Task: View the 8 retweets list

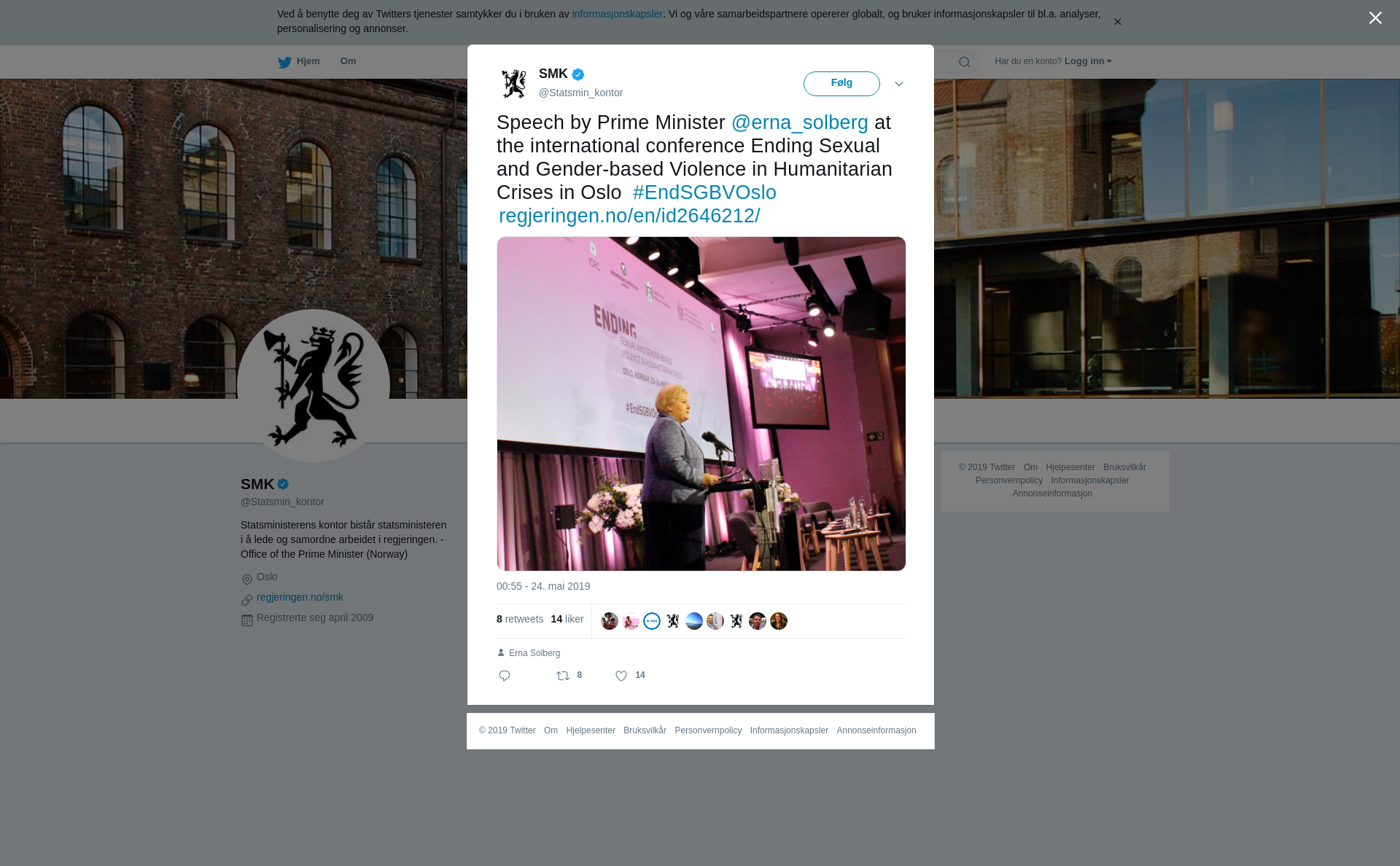Action: click(x=520, y=619)
